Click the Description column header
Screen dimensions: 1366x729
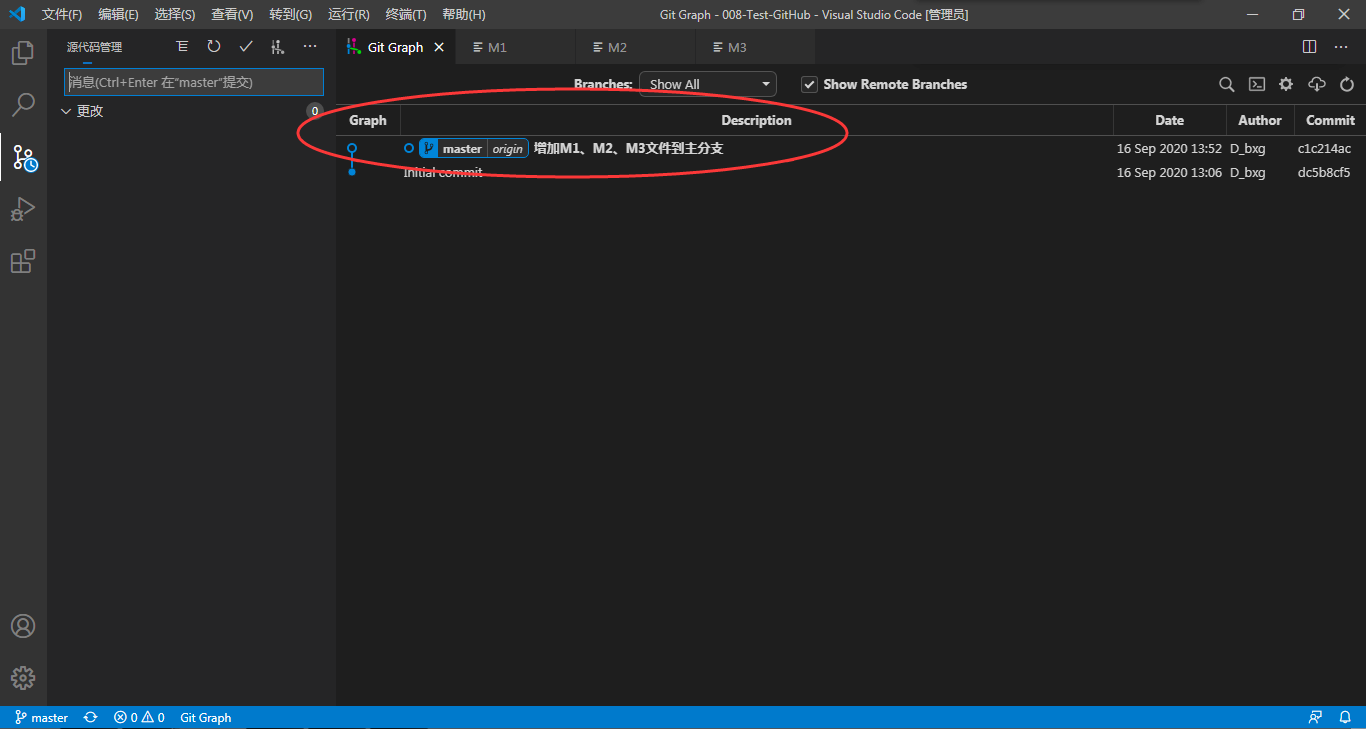[x=756, y=120]
